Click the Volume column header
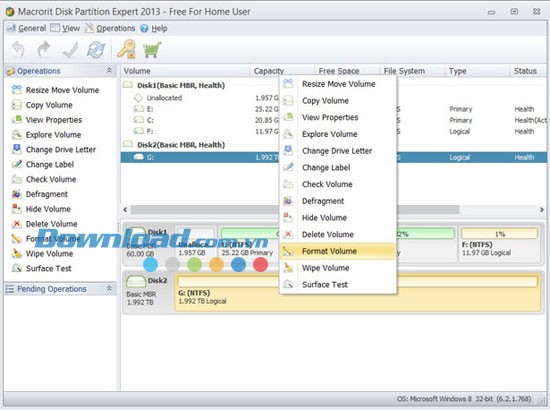Viewport: 550px width, 410px height. 185,71
